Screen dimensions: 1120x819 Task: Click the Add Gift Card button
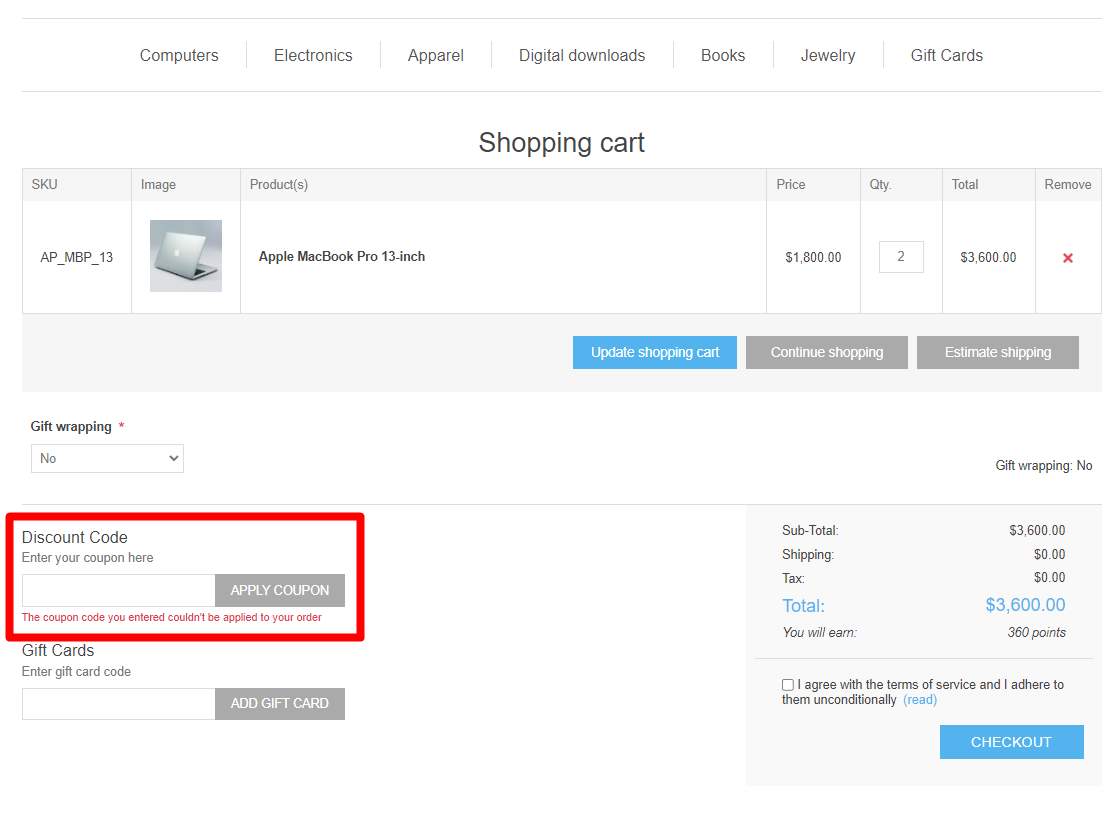280,704
